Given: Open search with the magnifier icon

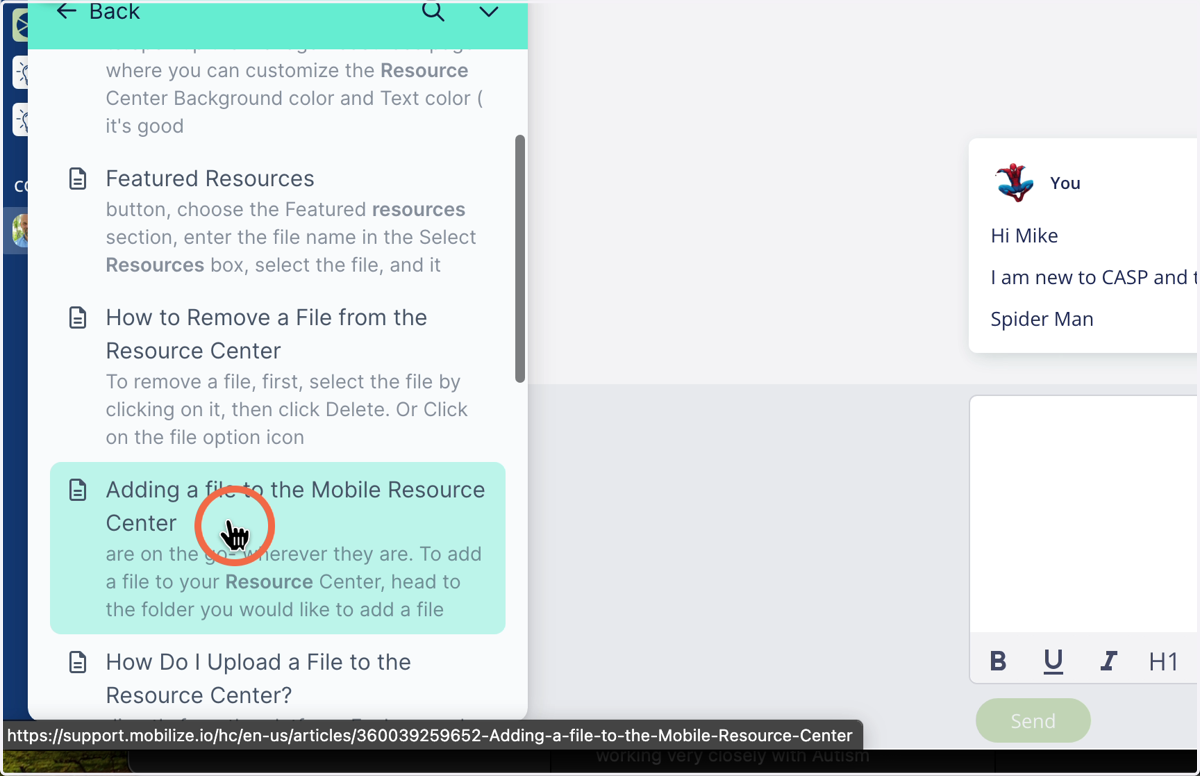Looking at the screenshot, I should (433, 11).
